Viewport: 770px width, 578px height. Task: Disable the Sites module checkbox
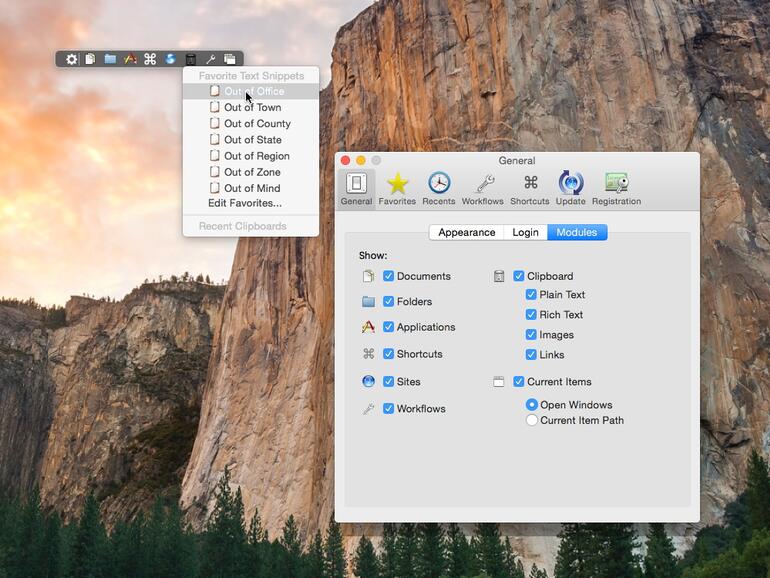click(388, 382)
